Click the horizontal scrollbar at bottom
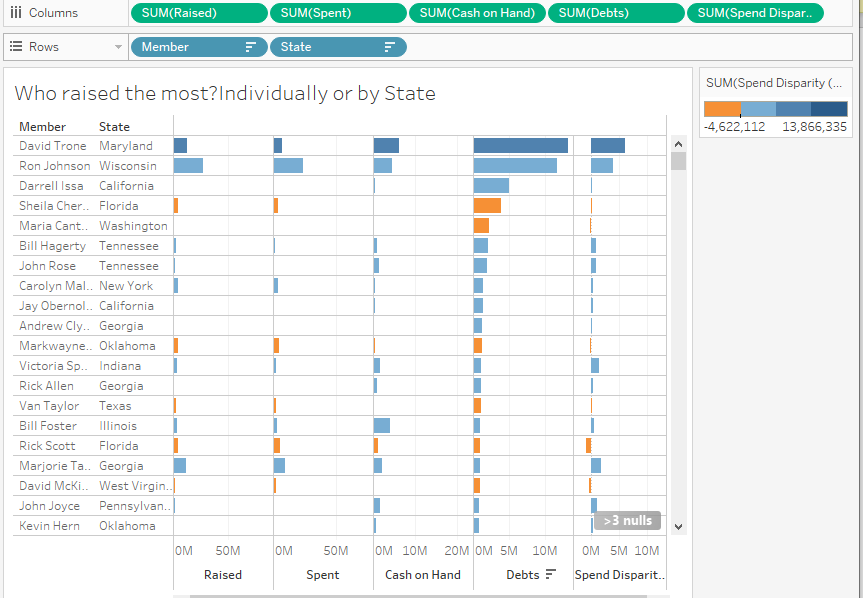Viewport: 863px width, 598px height. pos(420,595)
